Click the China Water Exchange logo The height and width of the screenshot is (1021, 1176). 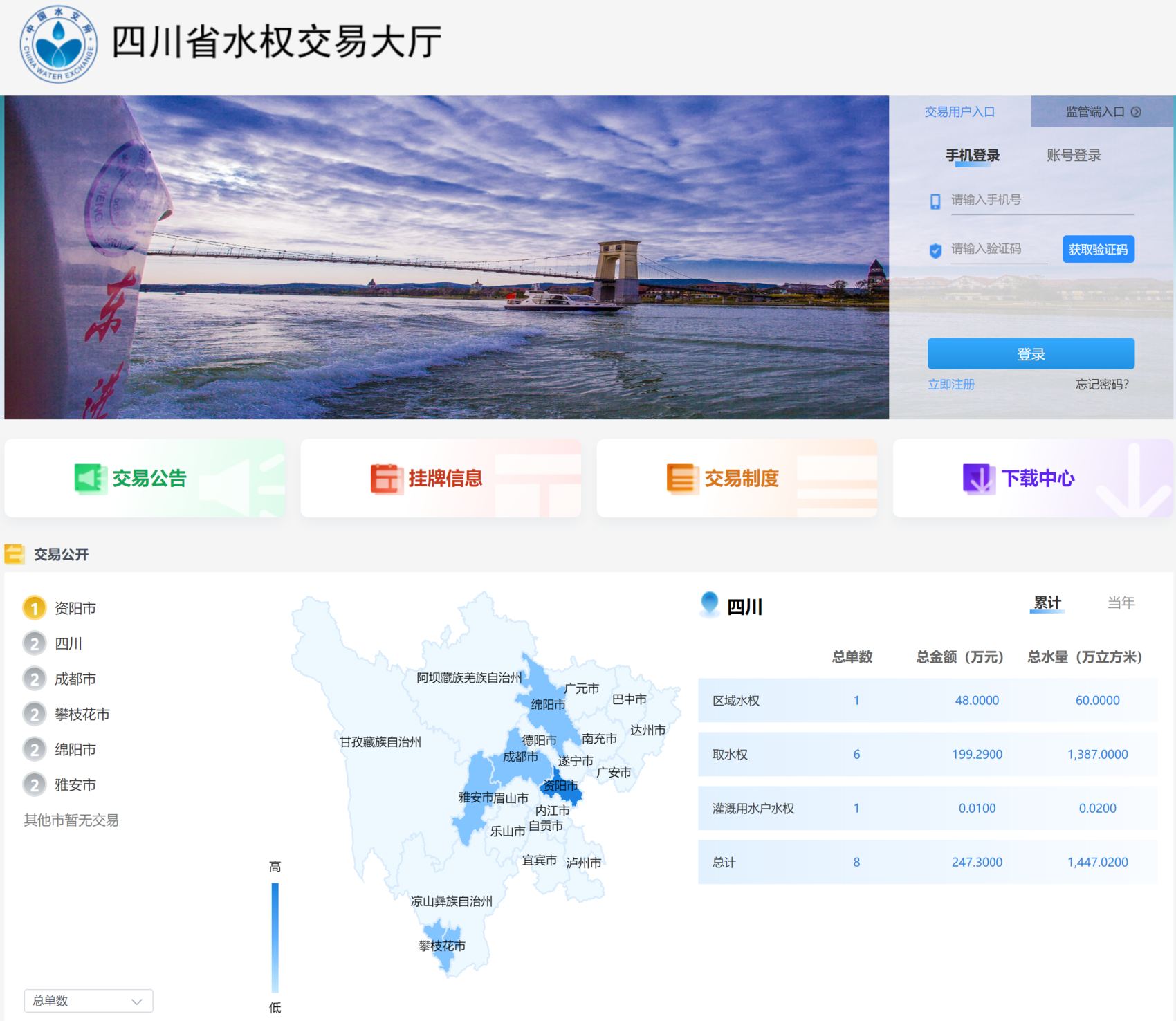(x=58, y=44)
